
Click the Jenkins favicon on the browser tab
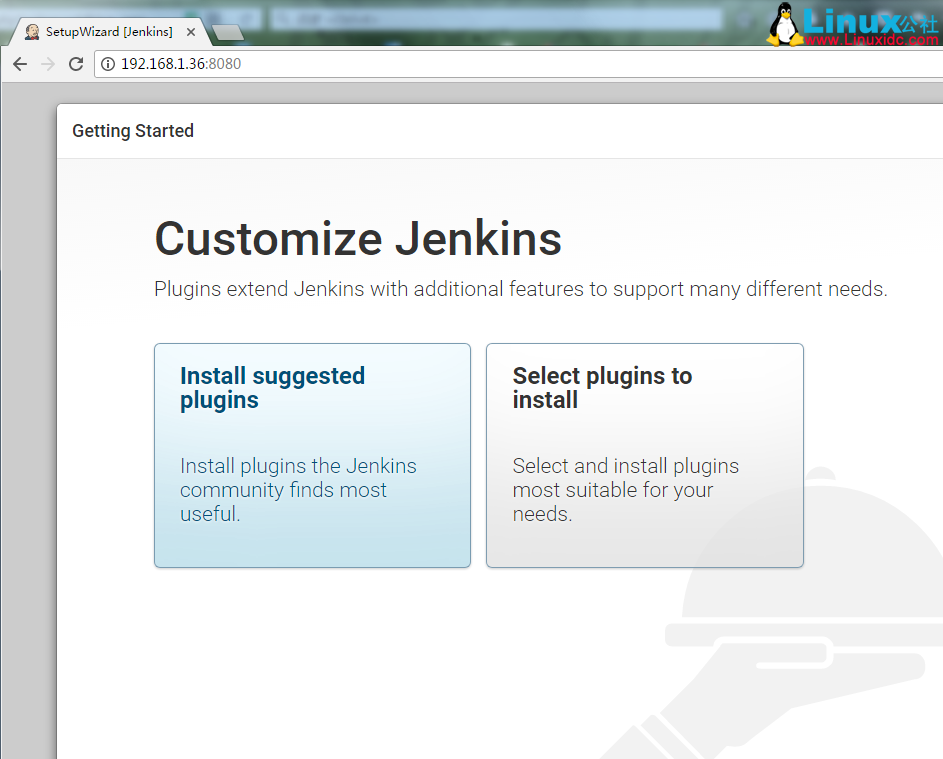point(31,31)
